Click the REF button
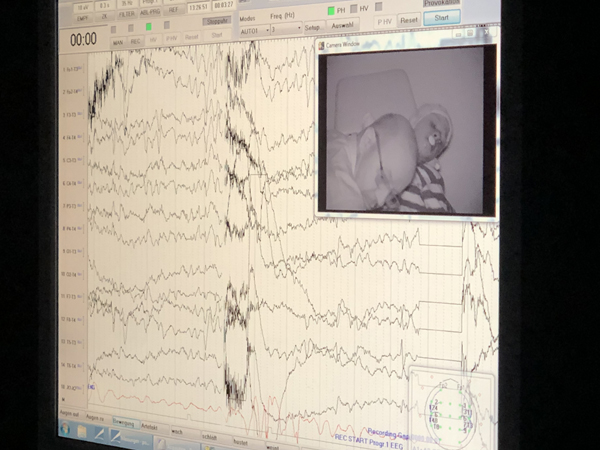This screenshot has height=450, width=600. pyautogui.click(x=174, y=10)
